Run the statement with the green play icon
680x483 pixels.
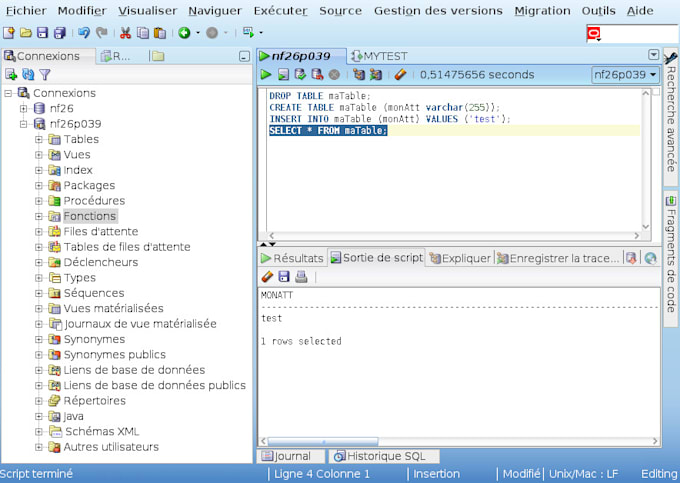pos(266,75)
